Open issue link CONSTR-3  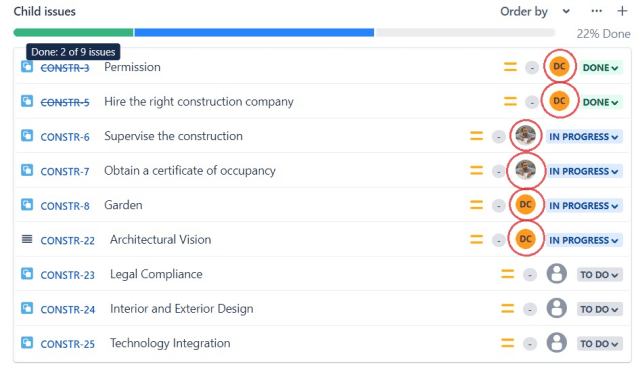pyautogui.click(x=64, y=68)
